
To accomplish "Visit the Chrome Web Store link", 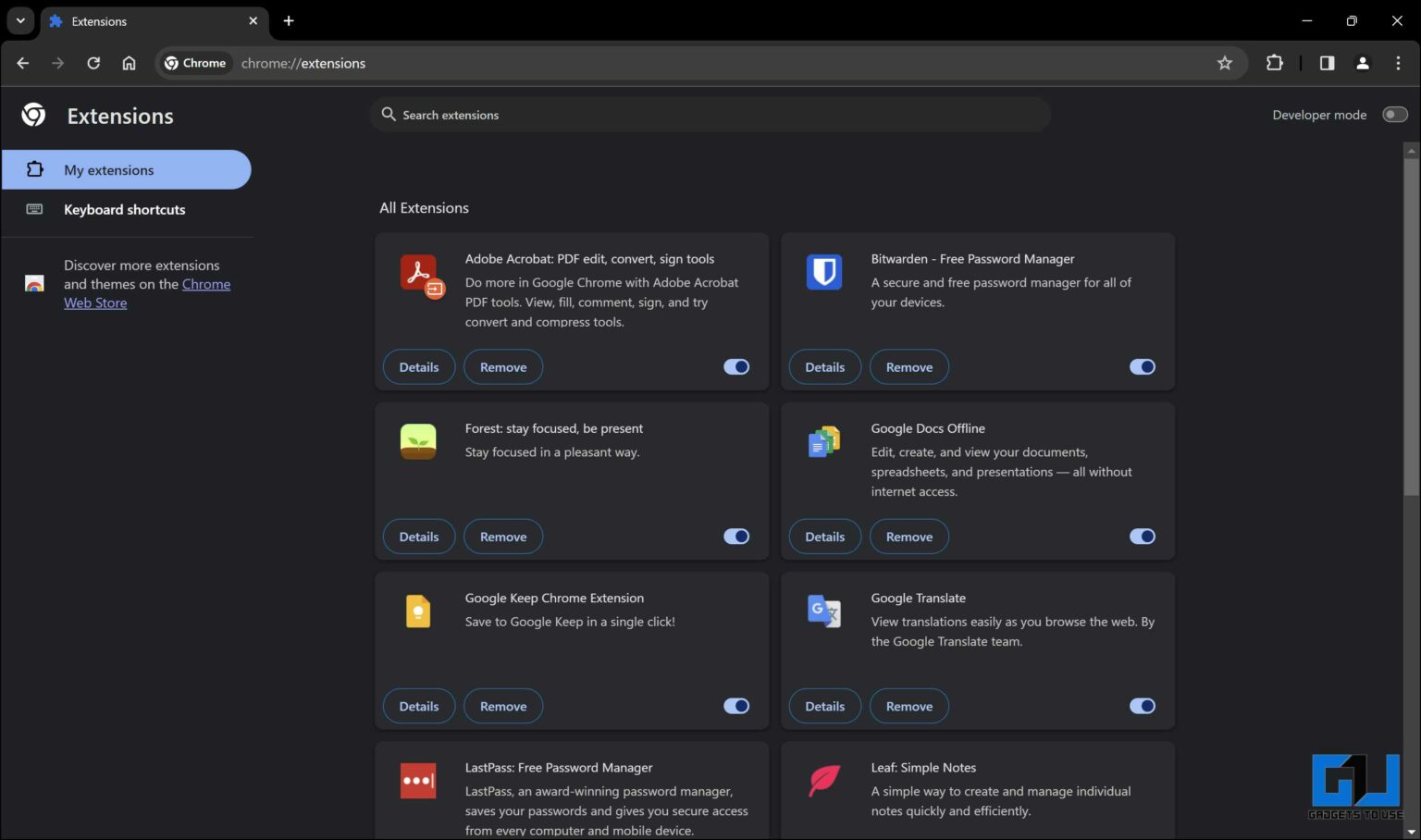I will [x=95, y=303].
